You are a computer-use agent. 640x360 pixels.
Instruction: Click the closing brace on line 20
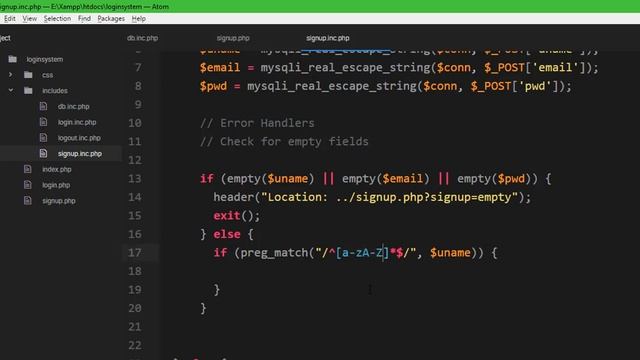tap(203, 308)
